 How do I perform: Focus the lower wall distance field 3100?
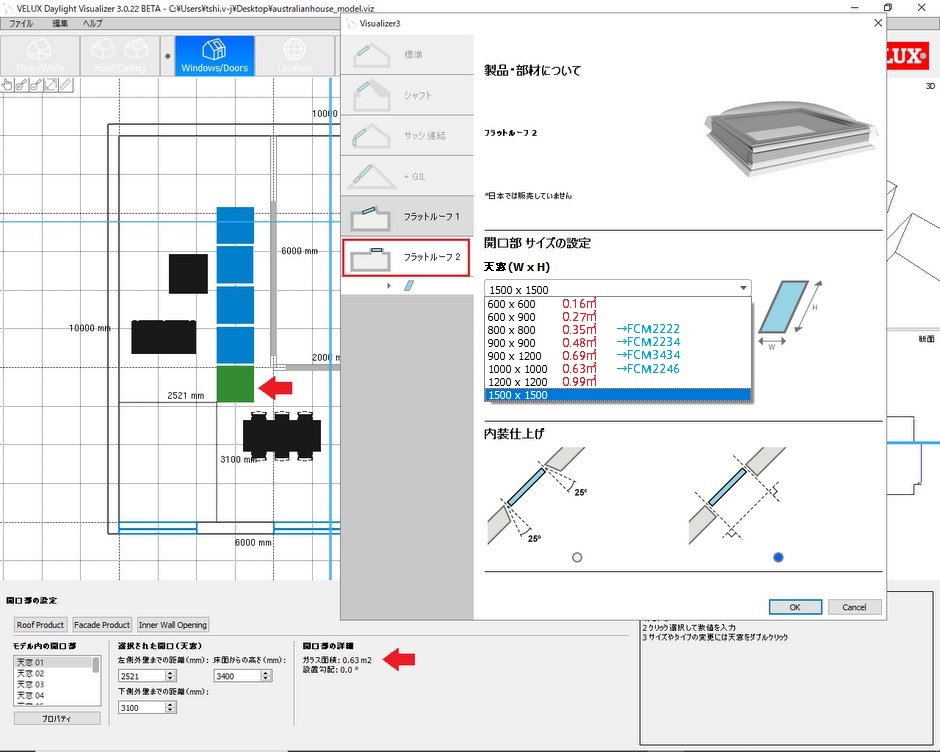point(141,708)
